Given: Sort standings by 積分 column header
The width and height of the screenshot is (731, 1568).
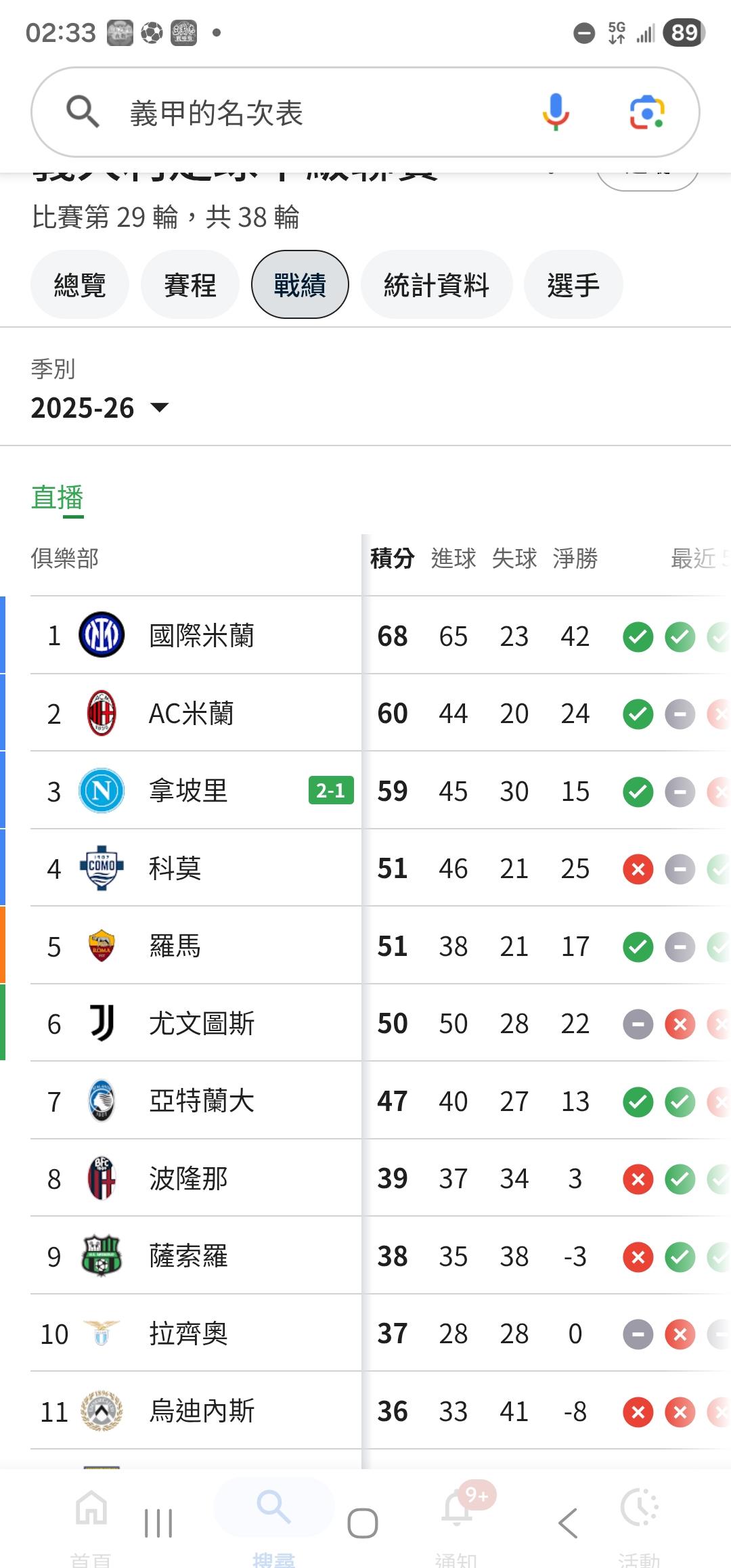Looking at the screenshot, I should click(392, 559).
